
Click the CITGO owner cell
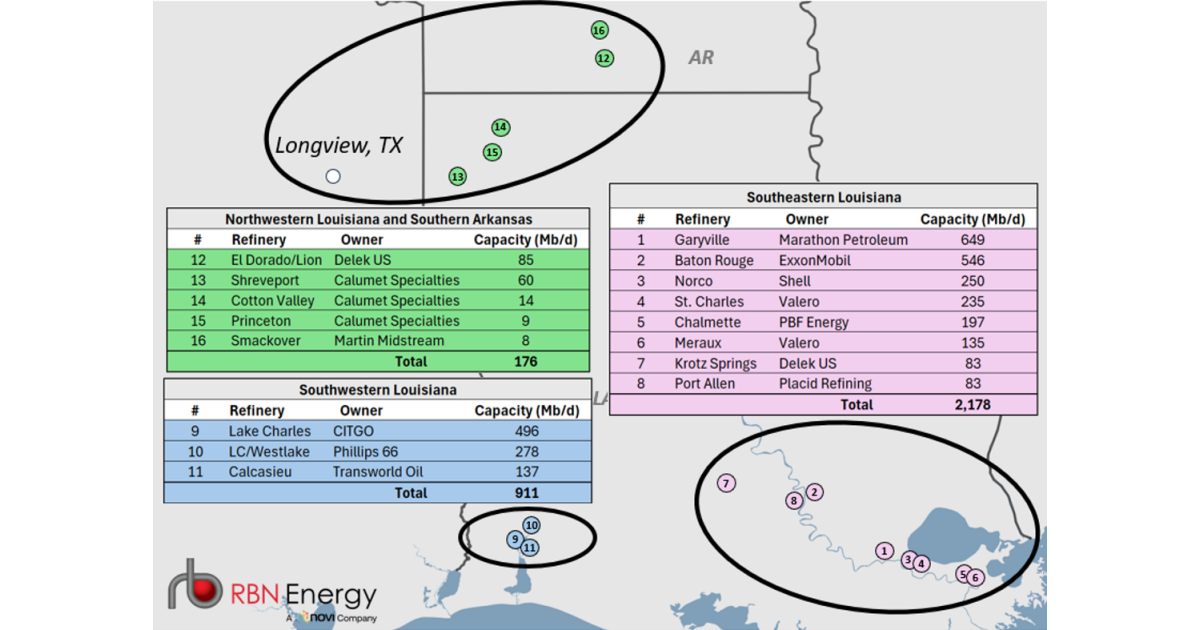click(354, 431)
